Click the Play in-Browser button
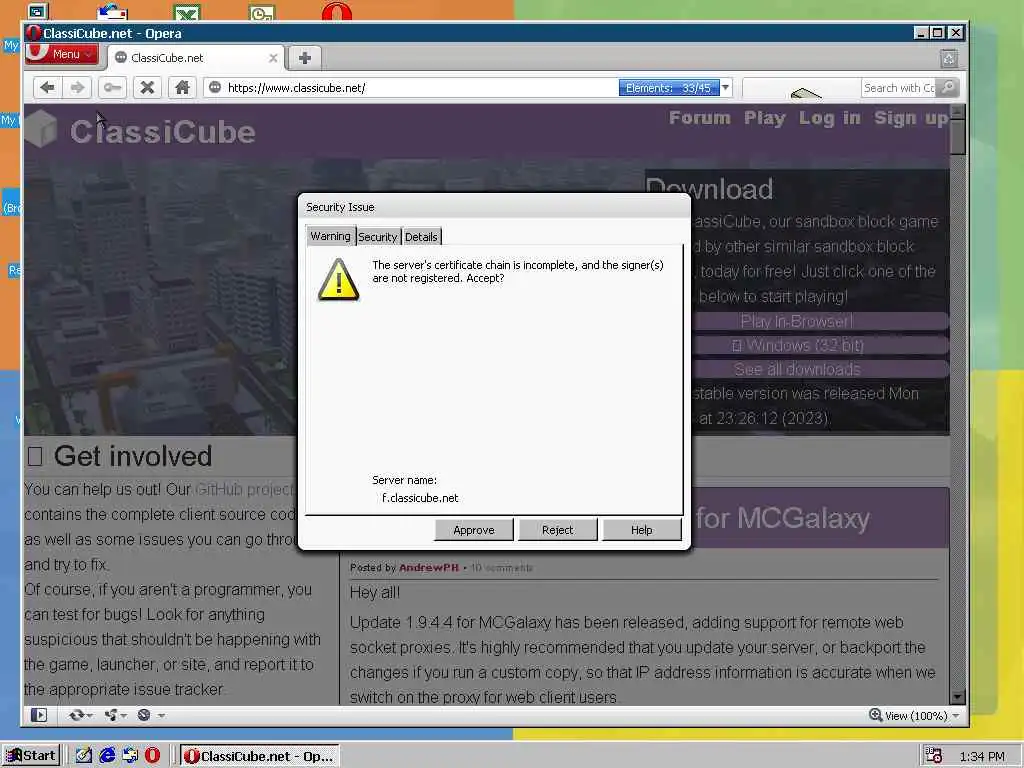Screen dimensions: 1024x768 [x=797, y=321]
